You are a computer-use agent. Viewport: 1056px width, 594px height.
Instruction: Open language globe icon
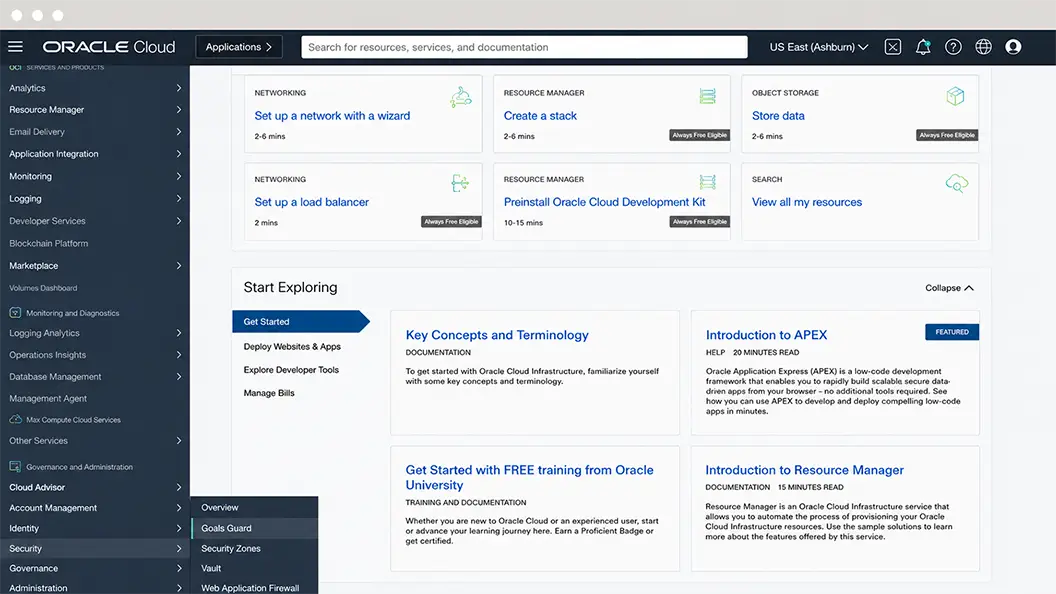[983, 46]
